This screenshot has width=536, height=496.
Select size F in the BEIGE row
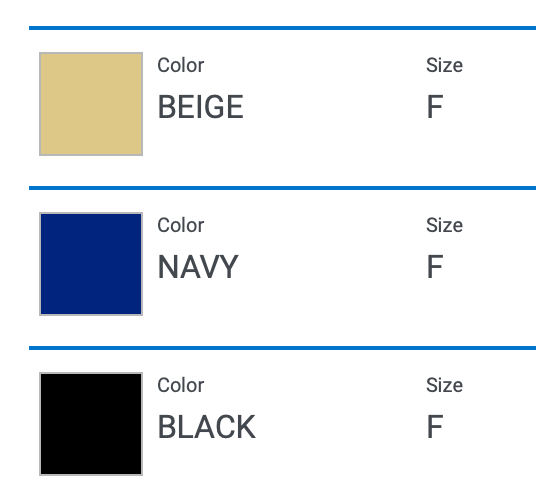(x=435, y=107)
